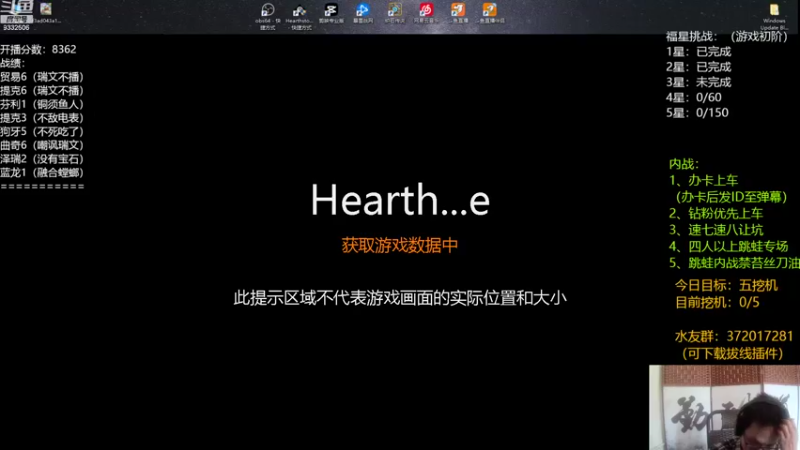Click the '1星: 已完成' line
The image size is (800, 450).
coord(698,52)
